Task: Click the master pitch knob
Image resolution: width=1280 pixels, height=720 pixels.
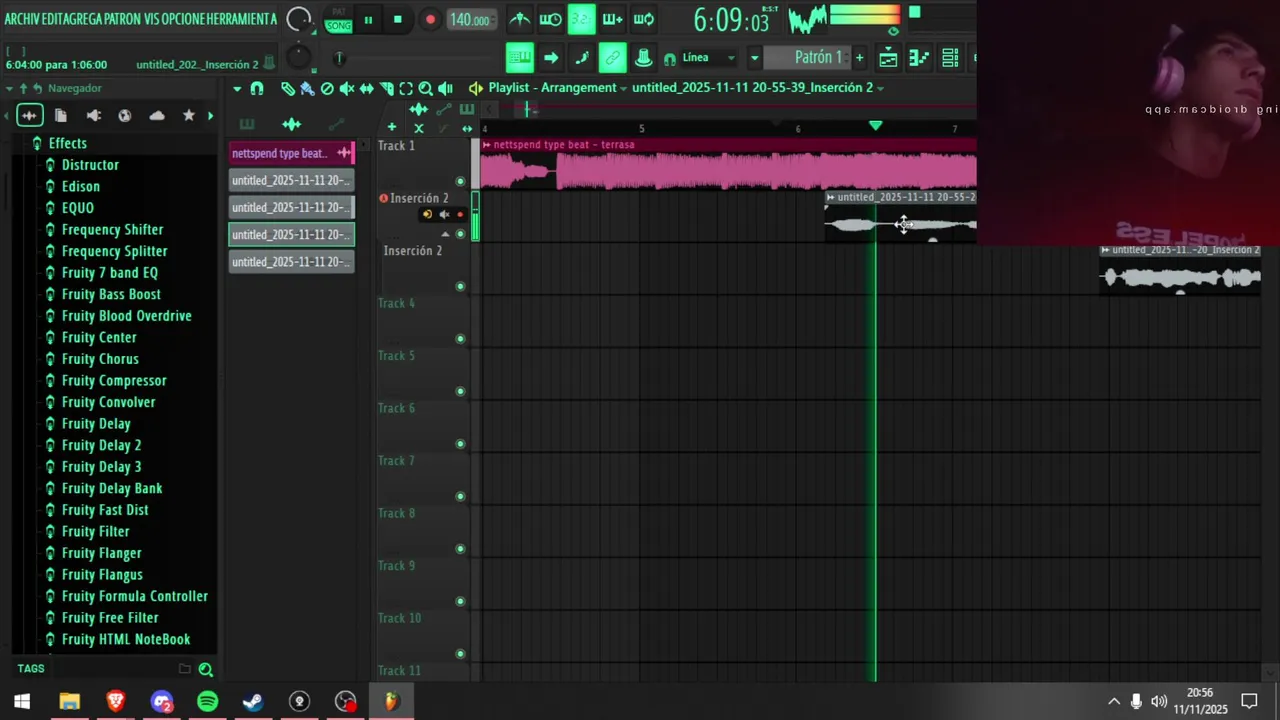Action: tap(298, 58)
